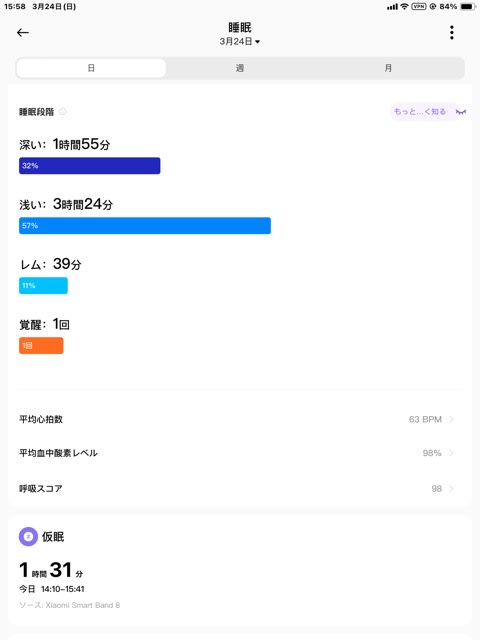480x640 pixels.
Task: Open the three-dot more options menu
Action: tap(451, 33)
